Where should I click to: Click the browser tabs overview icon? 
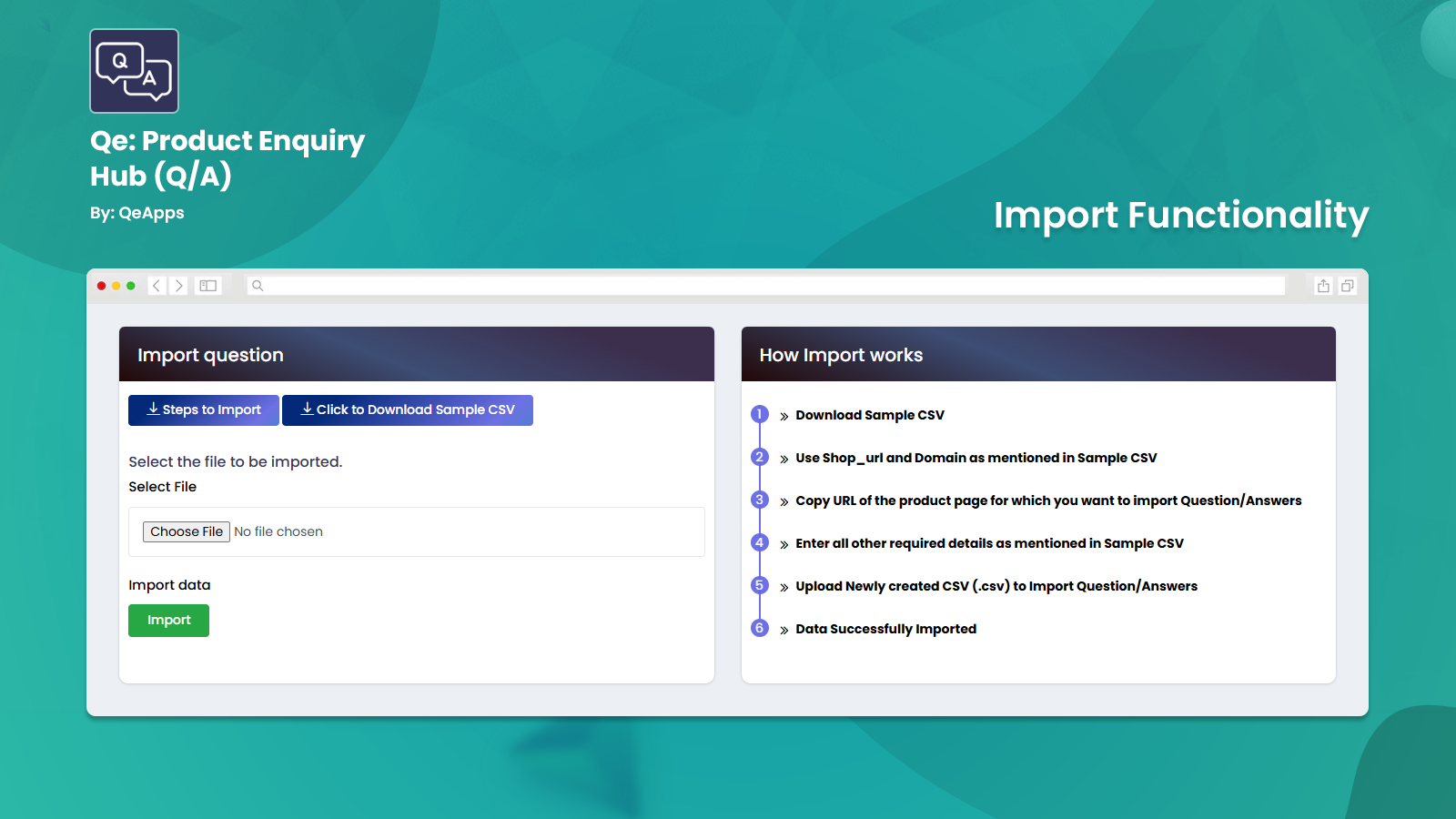coord(1348,286)
